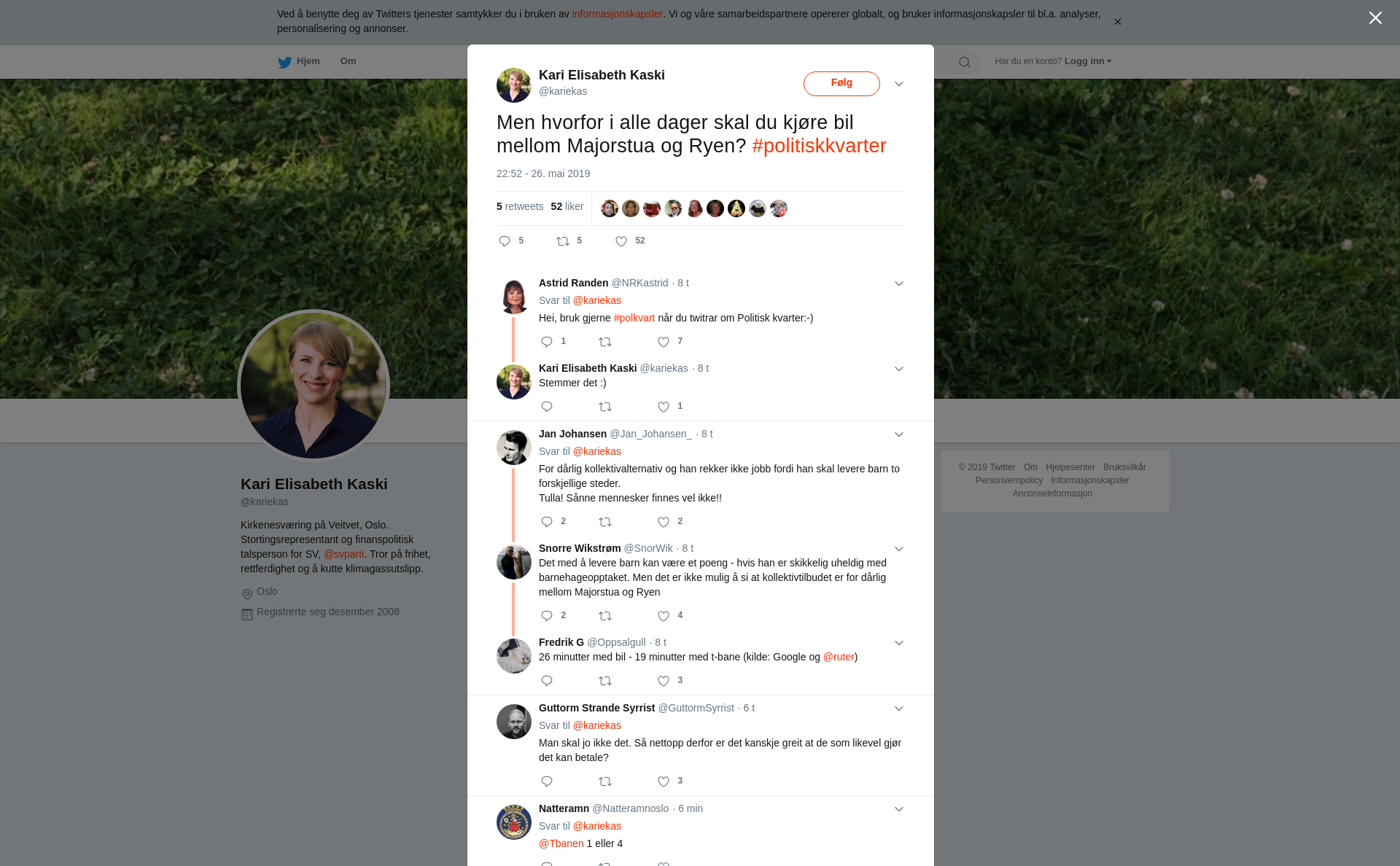Expand options chevron on Astrid Randen's reply

899,284
